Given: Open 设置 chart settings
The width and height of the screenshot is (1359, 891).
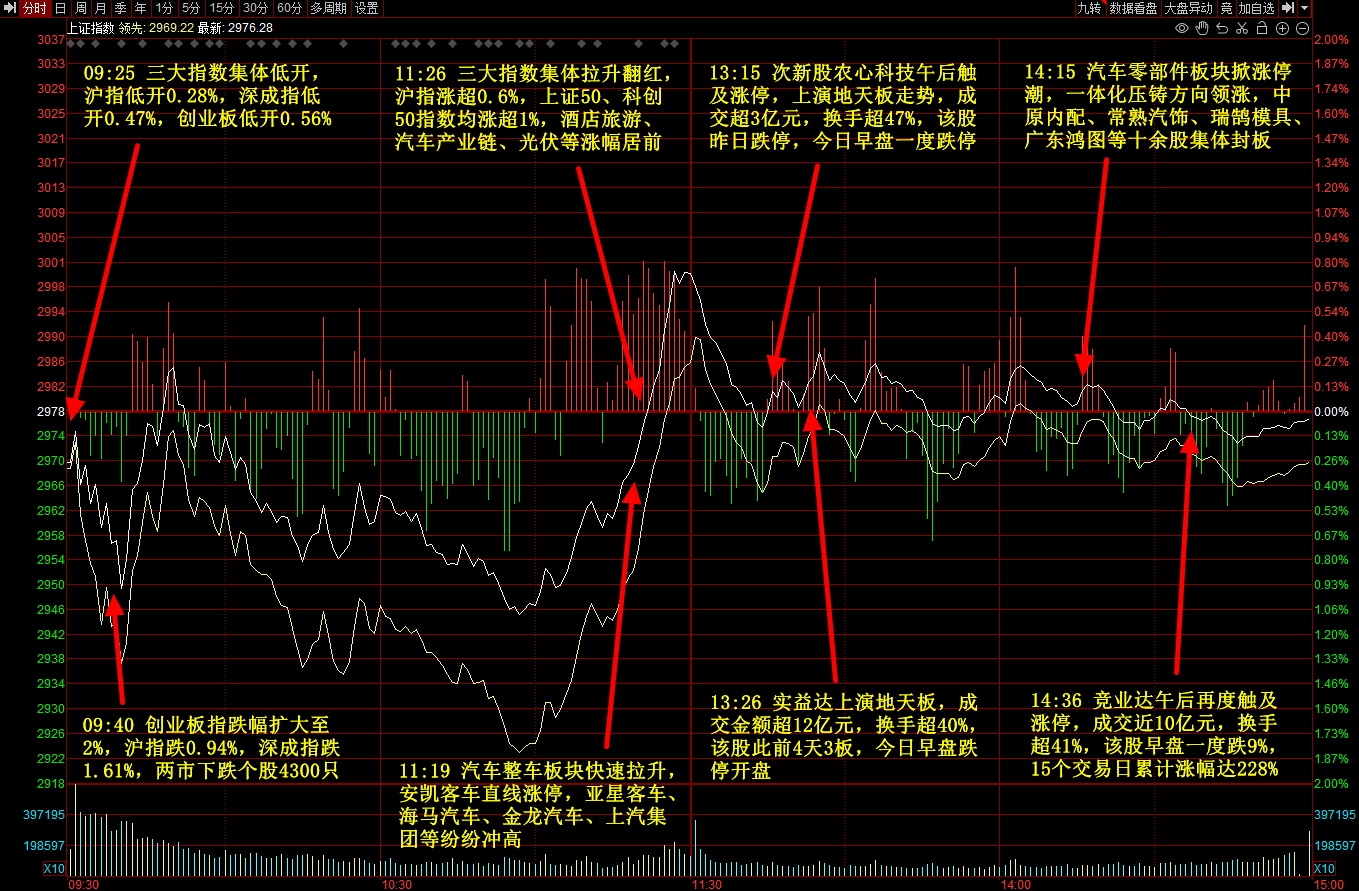Looking at the screenshot, I should tap(367, 8).
